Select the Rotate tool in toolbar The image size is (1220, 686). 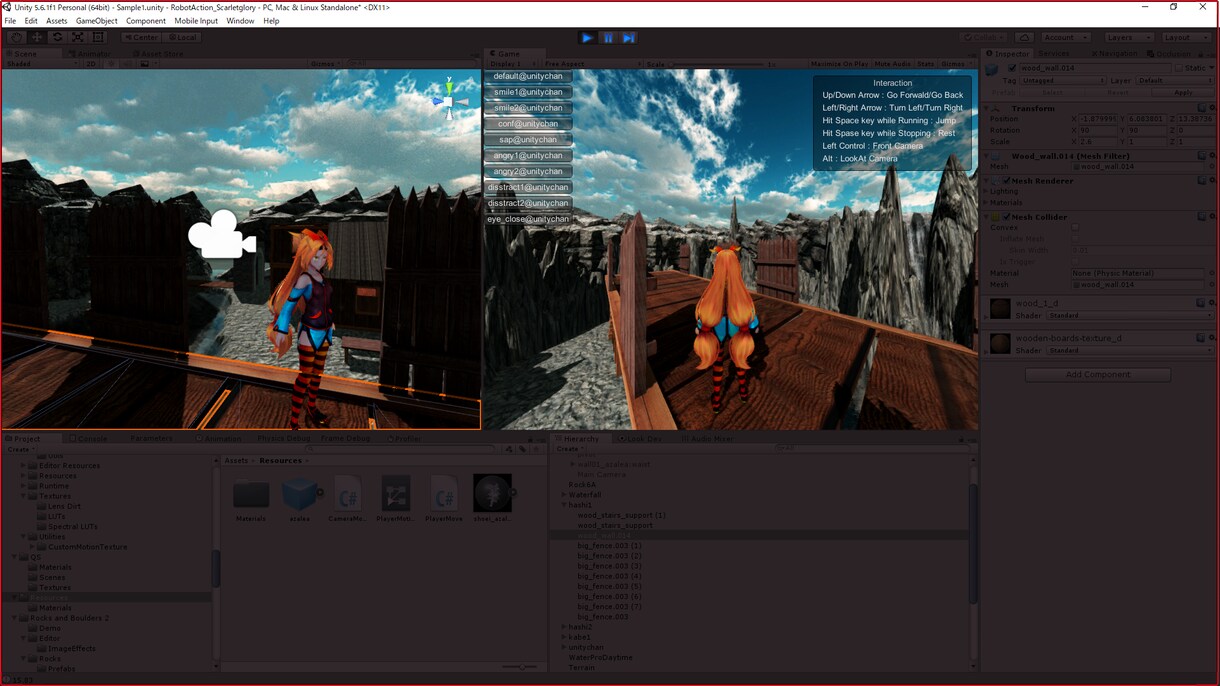(57, 37)
